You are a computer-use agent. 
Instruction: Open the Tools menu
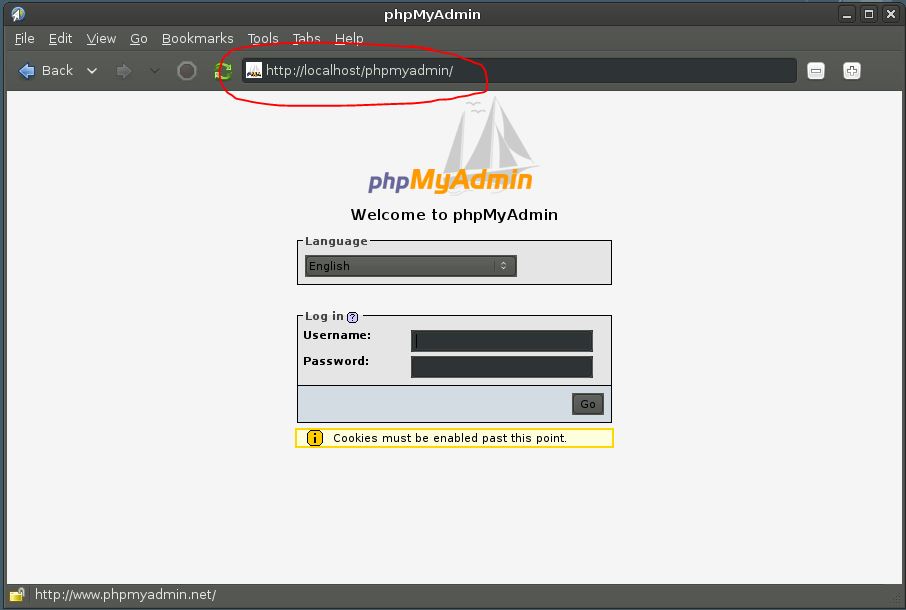coord(263,39)
